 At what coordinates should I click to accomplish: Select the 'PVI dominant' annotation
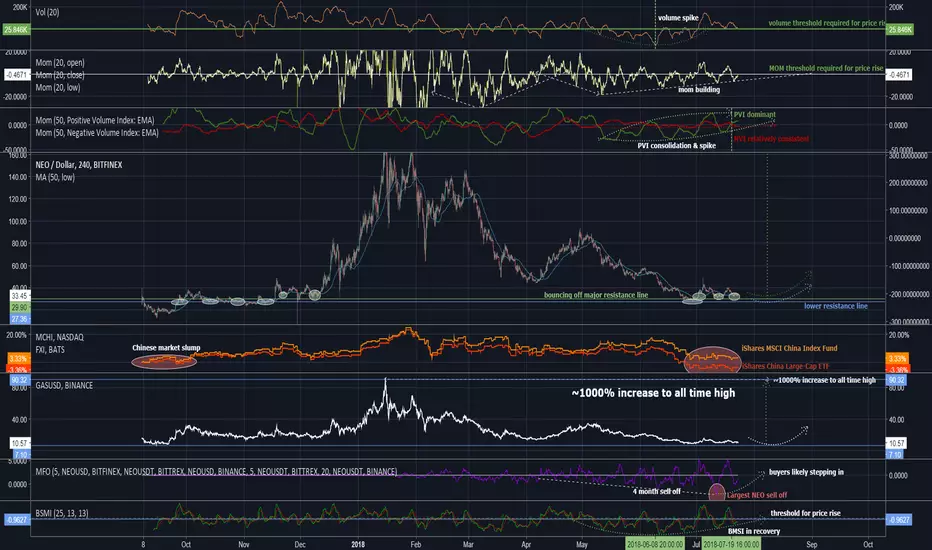tap(754, 115)
